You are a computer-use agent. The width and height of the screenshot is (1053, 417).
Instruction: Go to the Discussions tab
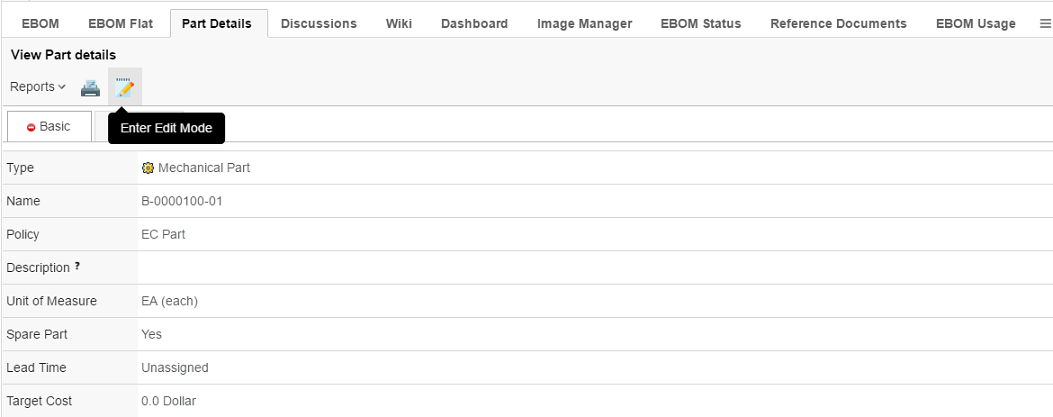(318, 24)
